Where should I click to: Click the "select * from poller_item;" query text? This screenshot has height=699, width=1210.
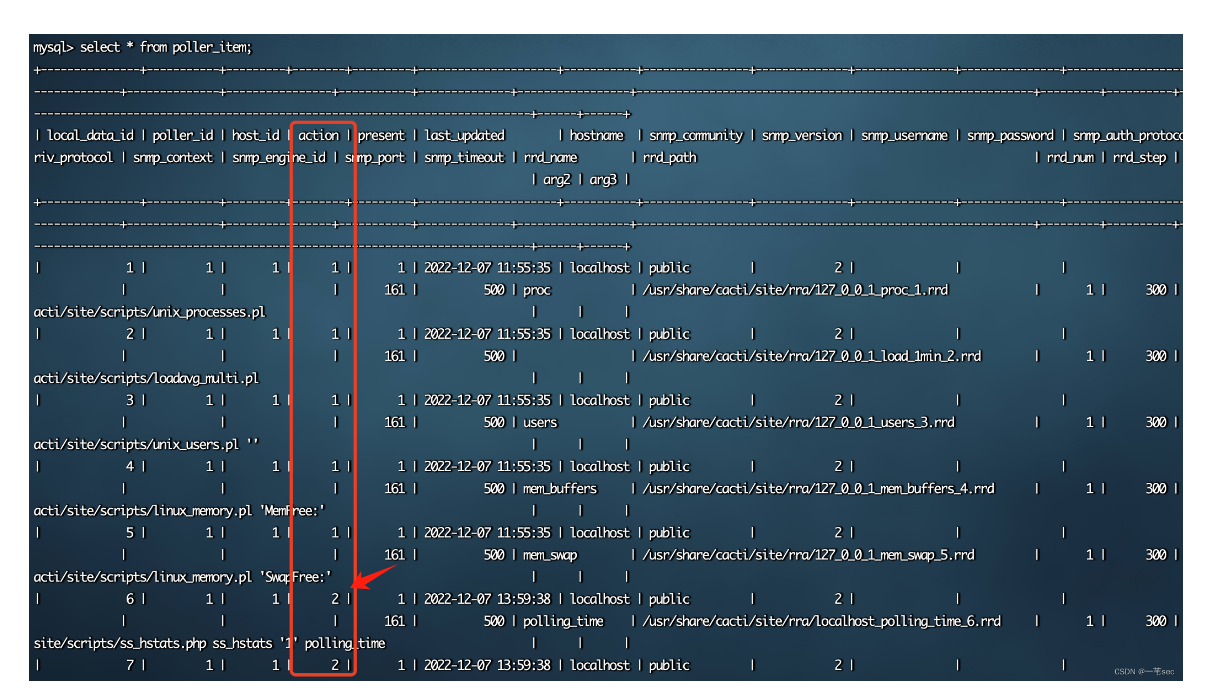point(167,47)
